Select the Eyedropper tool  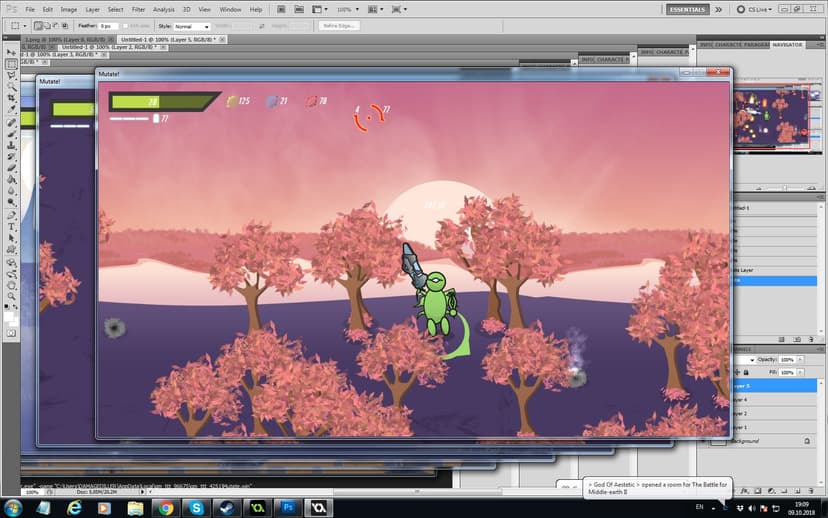tap(11, 109)
